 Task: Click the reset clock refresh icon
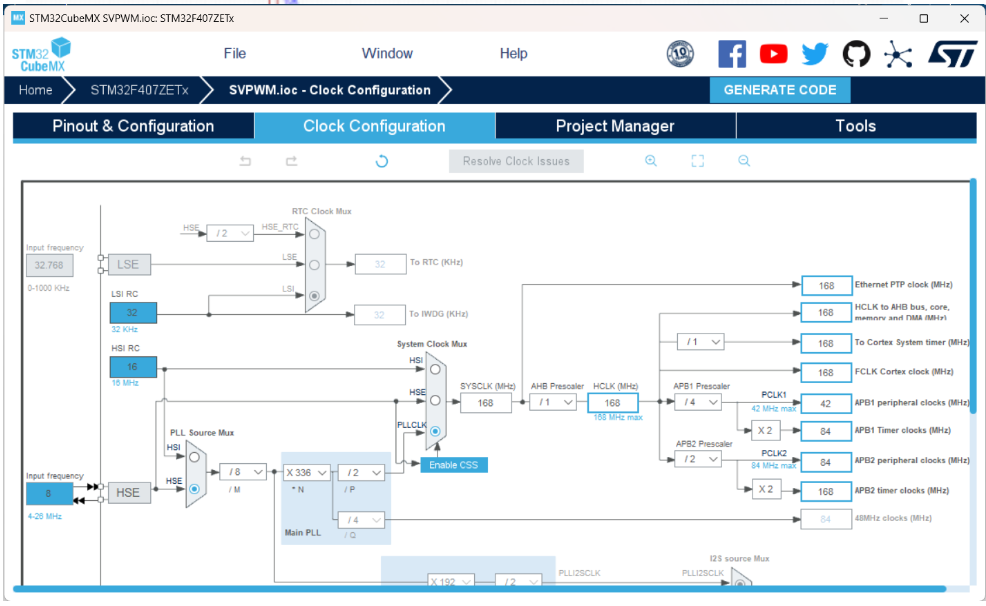click(x=382, y=162)
